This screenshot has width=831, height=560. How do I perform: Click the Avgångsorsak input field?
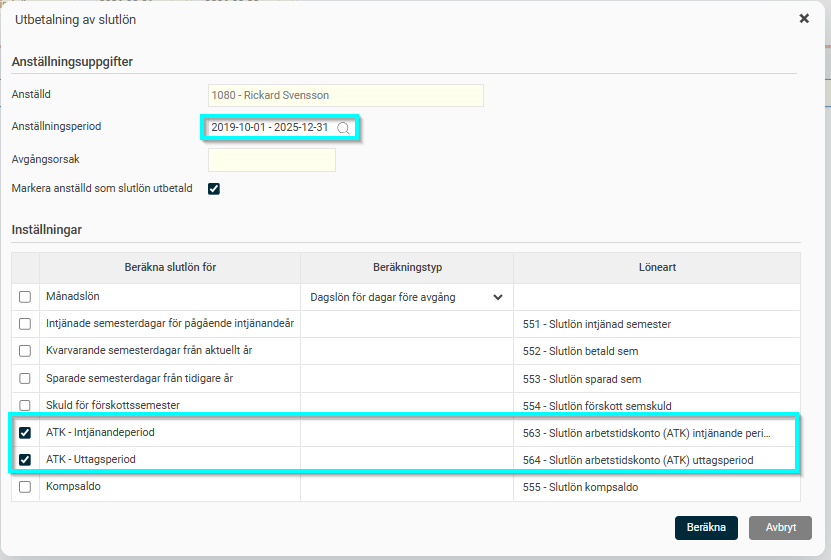271,160
